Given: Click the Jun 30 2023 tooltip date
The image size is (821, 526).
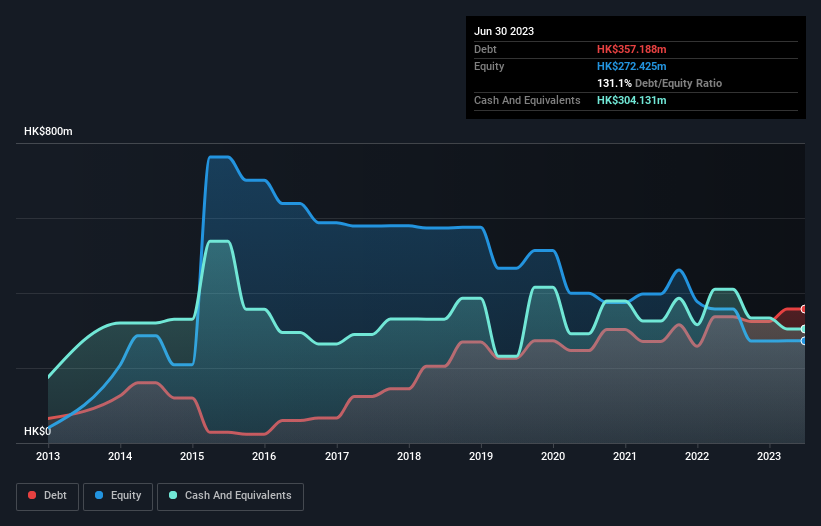Looking at the screenshot, I should tap(504, 31).
